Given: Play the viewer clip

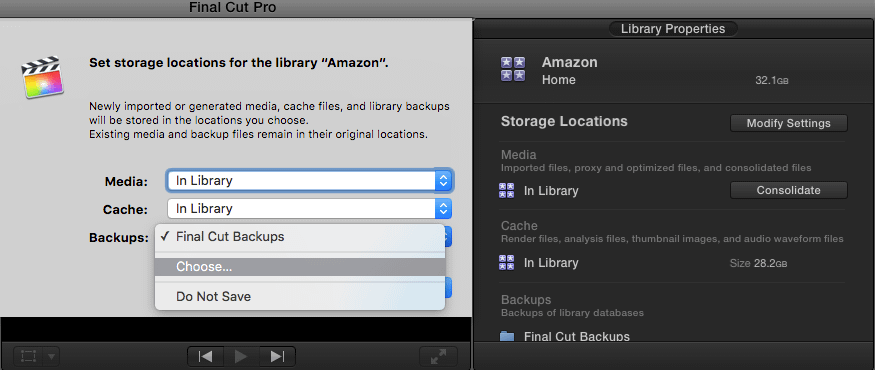Looking at the screenshot, I should point(242,356).
